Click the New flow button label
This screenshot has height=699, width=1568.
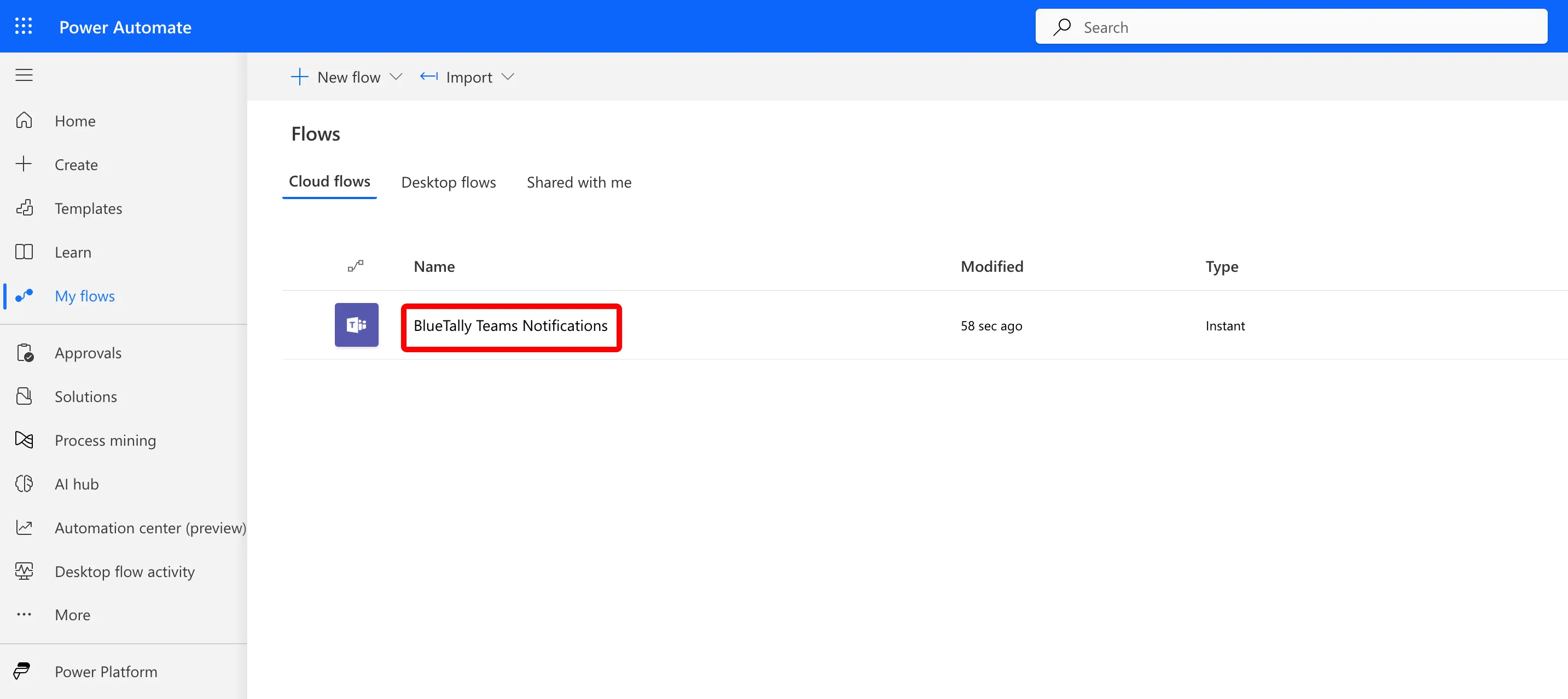click(x=349, y=77)
